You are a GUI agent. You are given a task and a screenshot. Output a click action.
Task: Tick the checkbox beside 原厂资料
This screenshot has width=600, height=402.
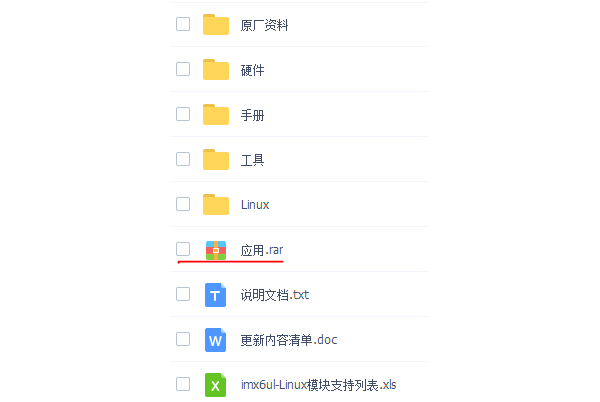tap(183, 24)
